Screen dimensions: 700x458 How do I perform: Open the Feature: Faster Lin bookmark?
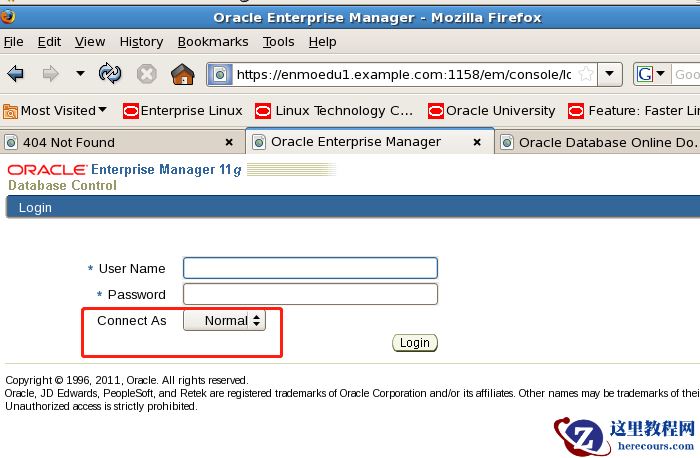pos(634,111)
